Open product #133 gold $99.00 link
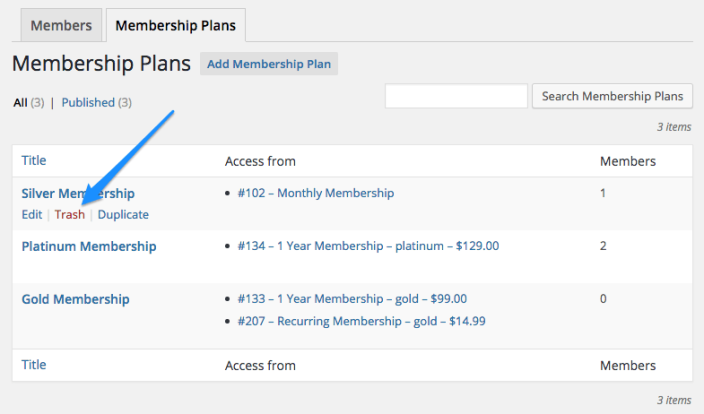This screenshot has height=414, width=704. [x=352, y=298]
